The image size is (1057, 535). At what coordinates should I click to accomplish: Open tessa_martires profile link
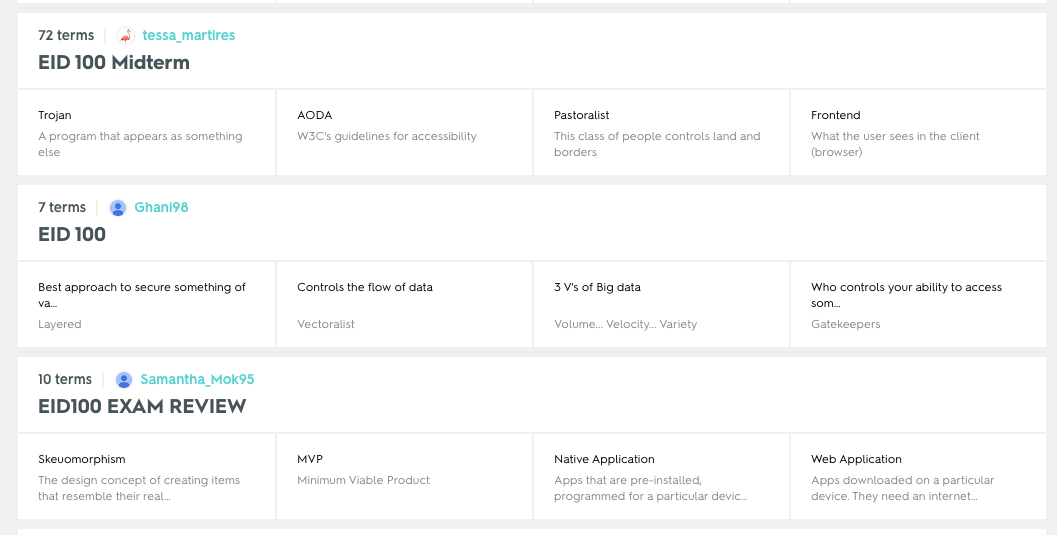[x=189, y=36]
